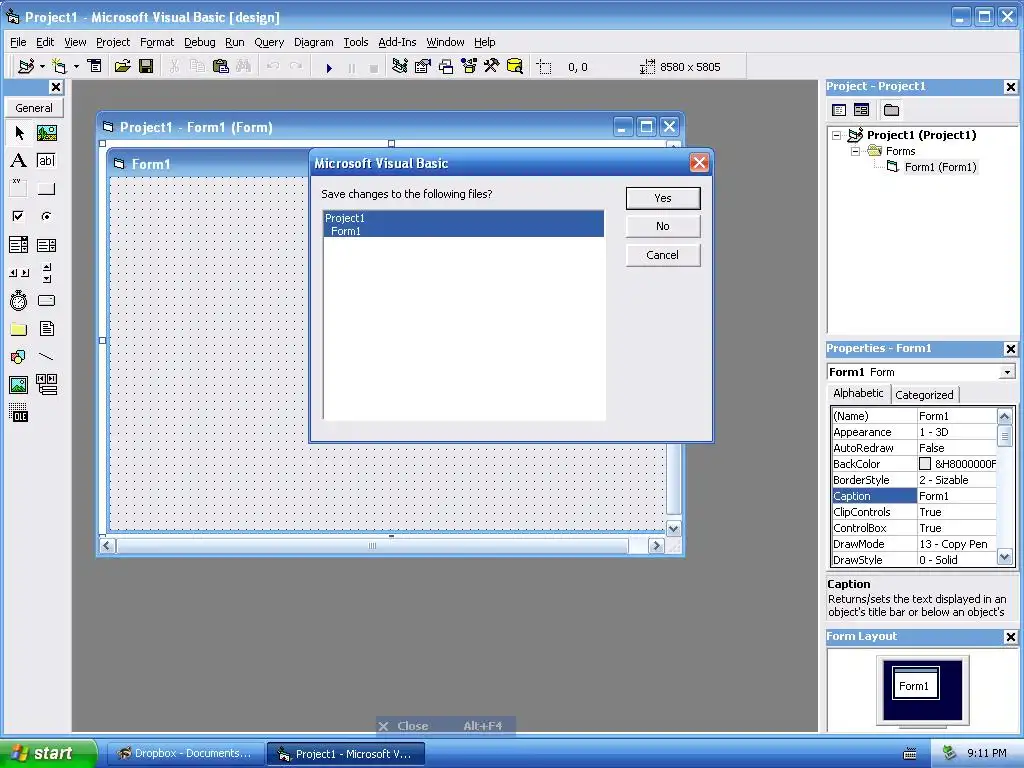Open the Properties Window toolbar icon
The image size is (1024, 768).
click(x=423, y=67)
